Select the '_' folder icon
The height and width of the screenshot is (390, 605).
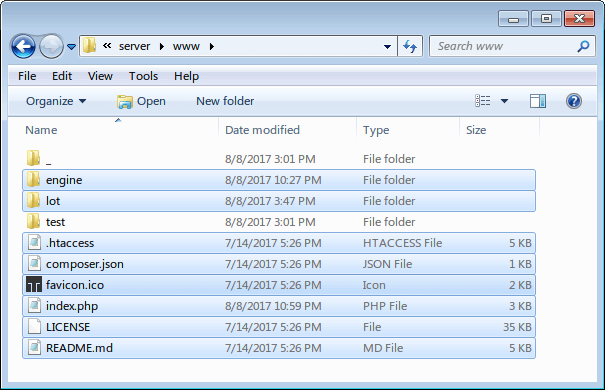(34, 158)
